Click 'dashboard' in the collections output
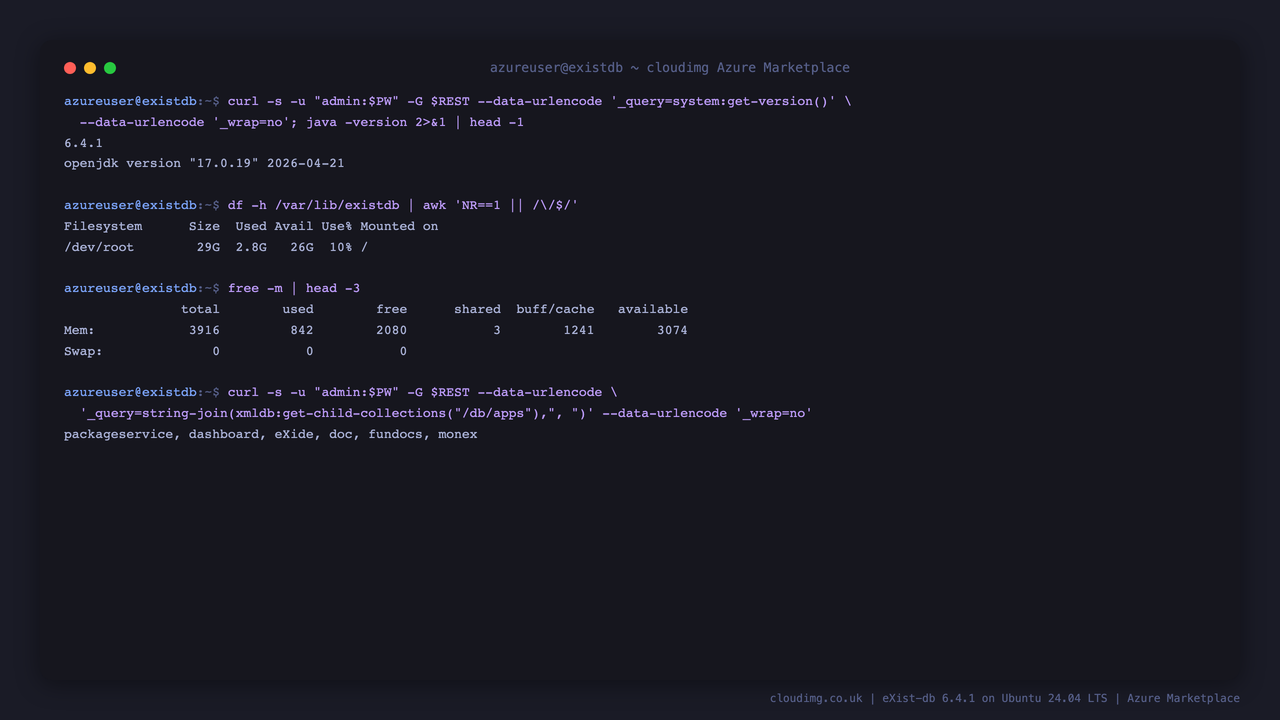This screenshot has height=720, width=1280. [x=224, y=434]
